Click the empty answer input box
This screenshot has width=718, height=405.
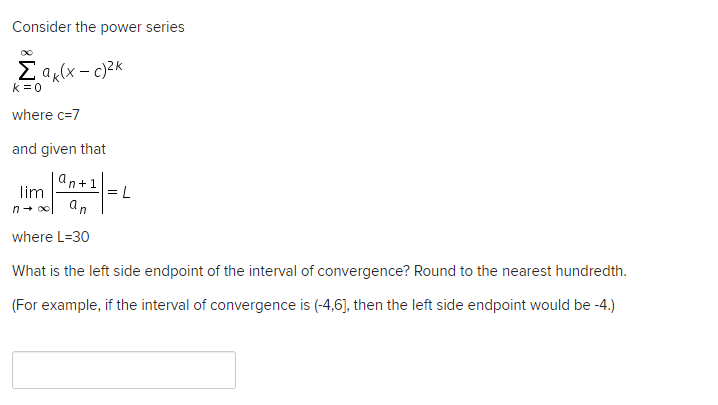pyautogui.click(x=124, y=369)
